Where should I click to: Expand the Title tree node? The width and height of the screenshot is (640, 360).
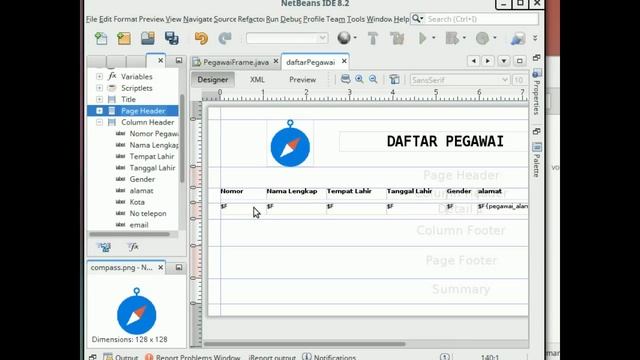pyautogui.click(x=99, y=99)
